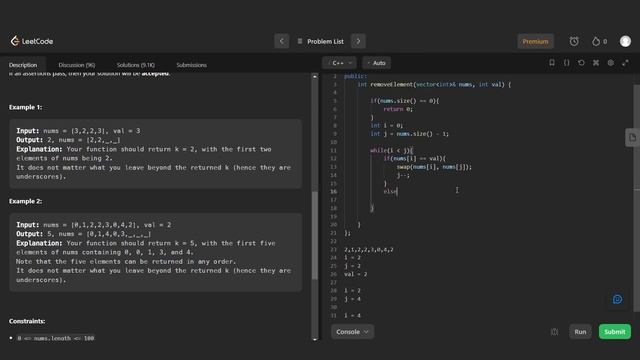The image size is (640, 360).
Task: Open the Auto mode dropdown
Action: click(376, 63)
